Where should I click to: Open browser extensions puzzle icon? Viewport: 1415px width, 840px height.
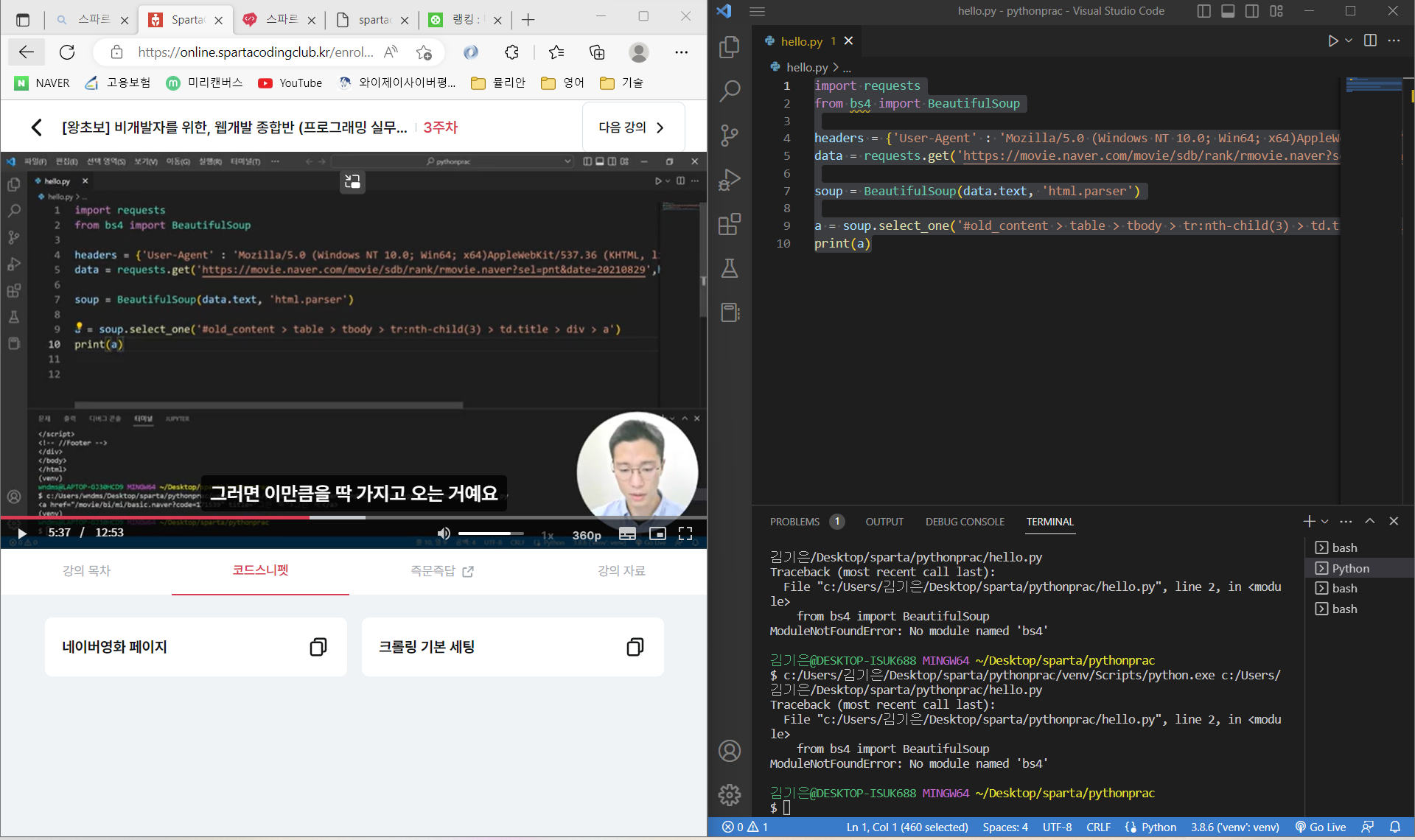(511, 52)
